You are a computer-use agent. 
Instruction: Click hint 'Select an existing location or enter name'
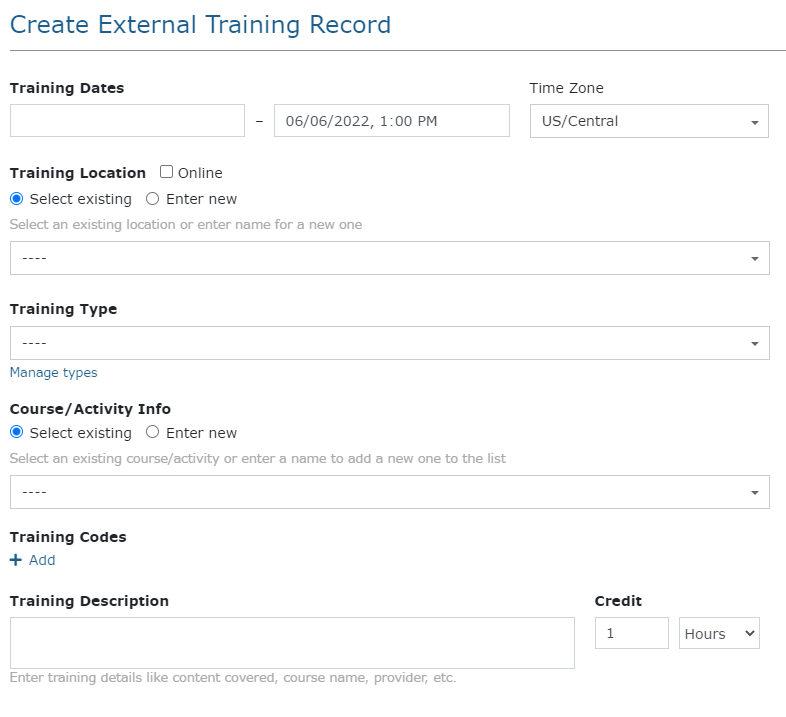(186, 224)
